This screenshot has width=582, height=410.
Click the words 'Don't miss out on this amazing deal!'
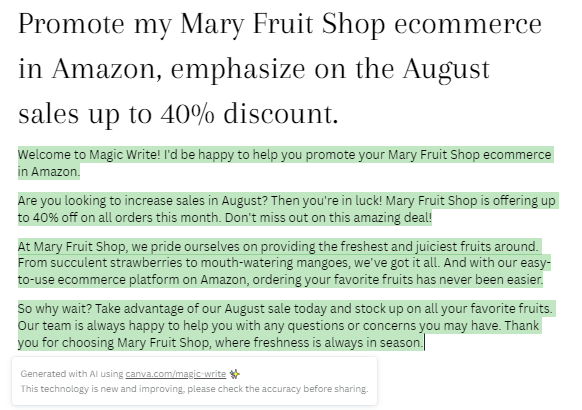click(328, 217)
